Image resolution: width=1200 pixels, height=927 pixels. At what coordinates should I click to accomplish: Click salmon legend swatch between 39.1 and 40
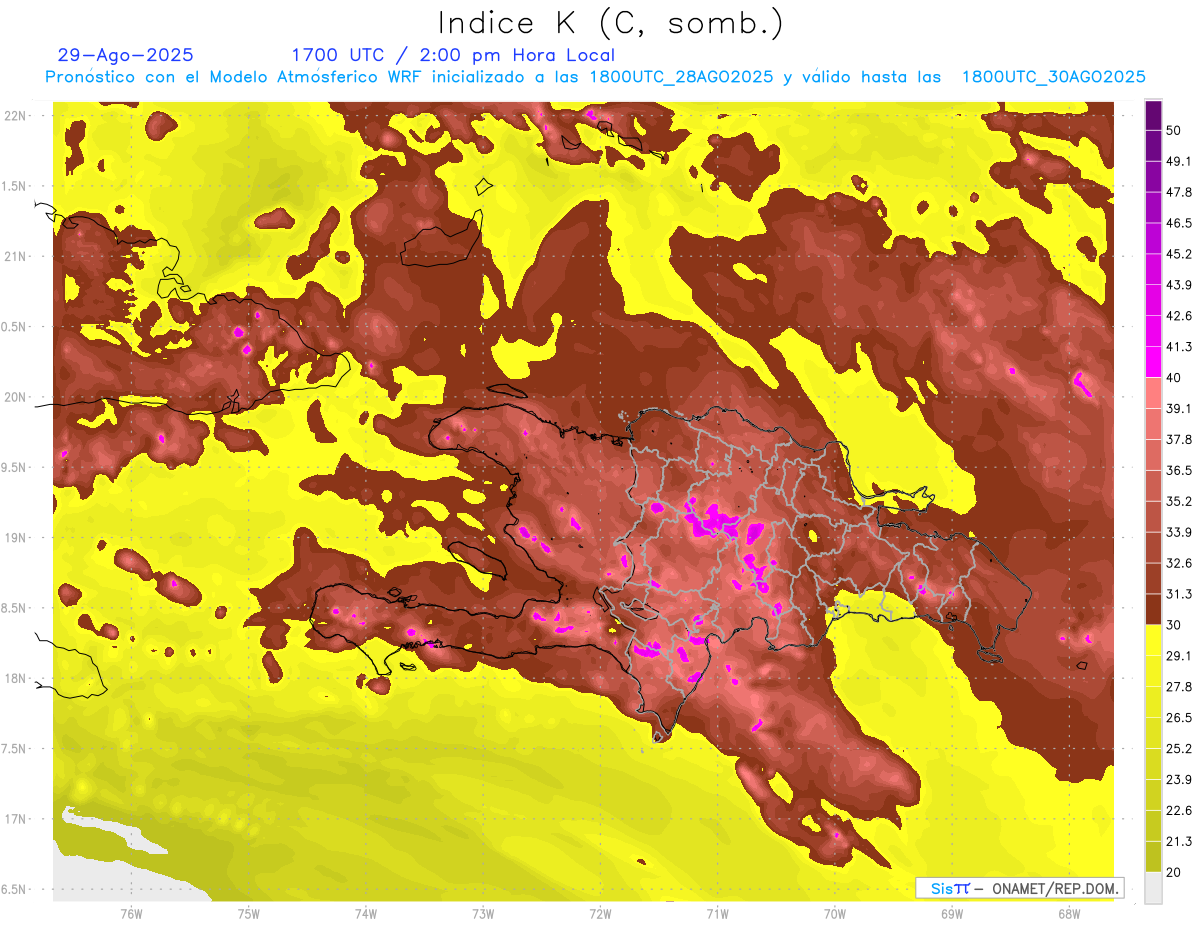point(1153,393)
